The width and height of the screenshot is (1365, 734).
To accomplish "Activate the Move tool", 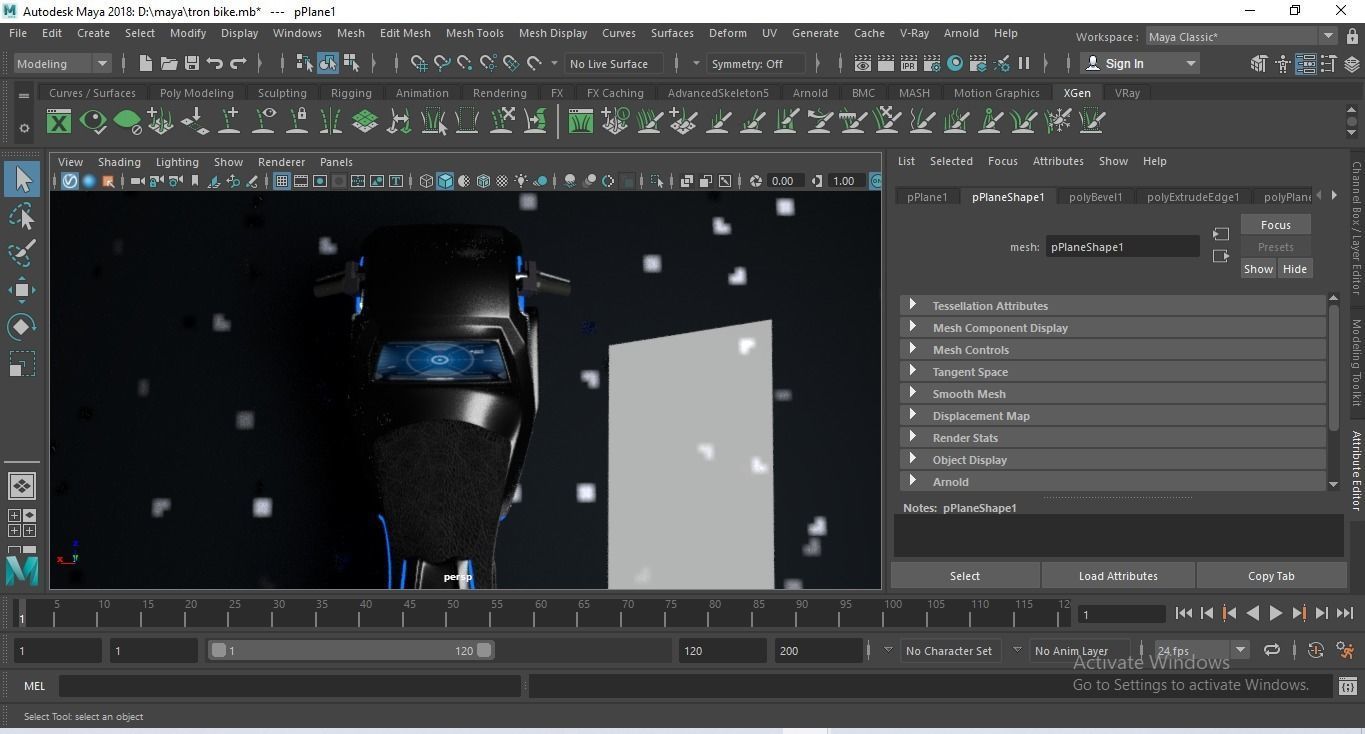I will (x=22, y=290).
